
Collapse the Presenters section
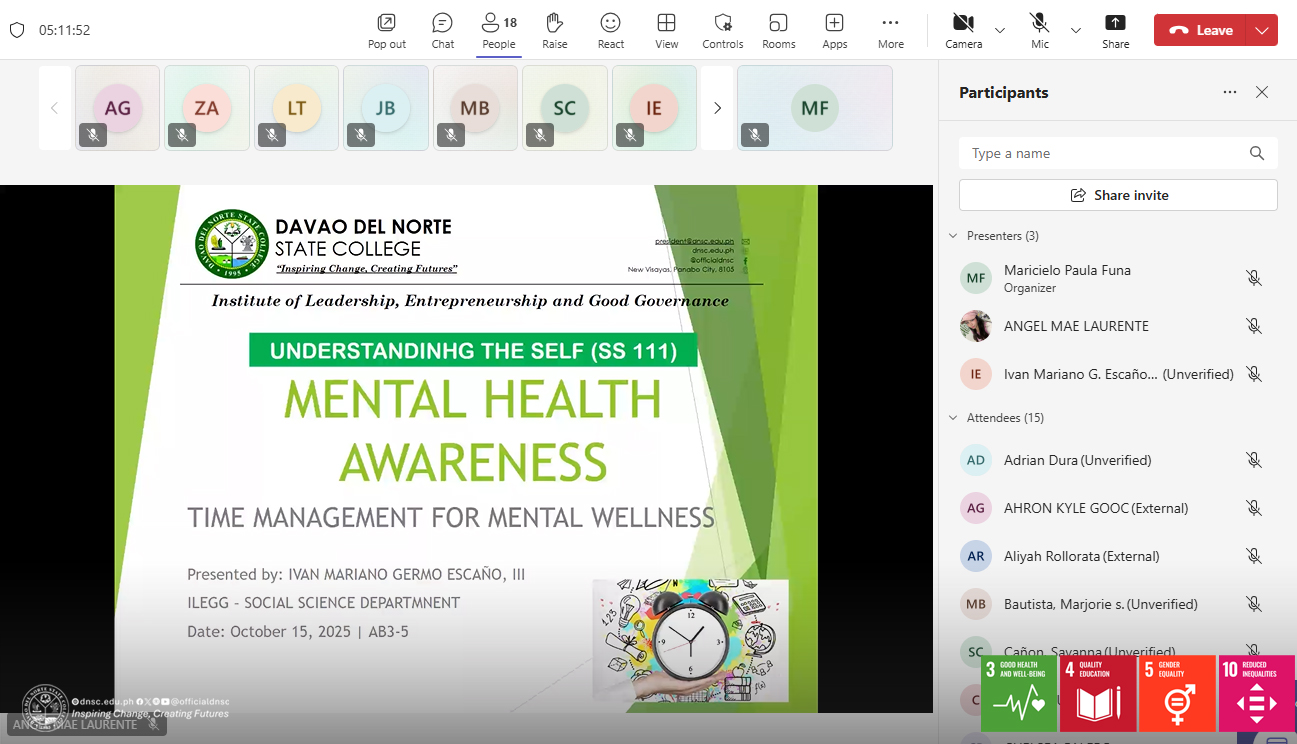[953, 236]
